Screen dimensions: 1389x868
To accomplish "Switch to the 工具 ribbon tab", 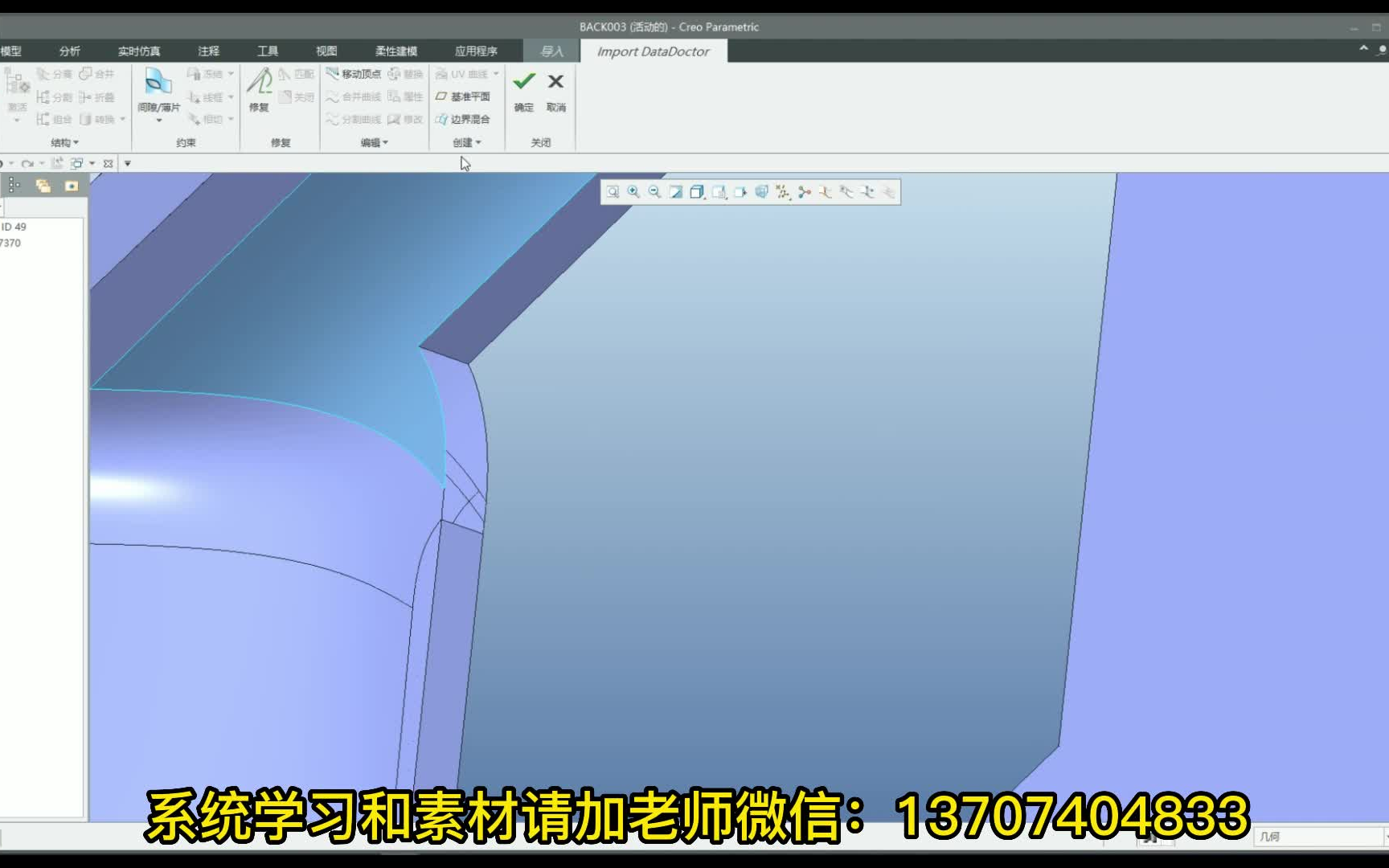I will (268, 51).
